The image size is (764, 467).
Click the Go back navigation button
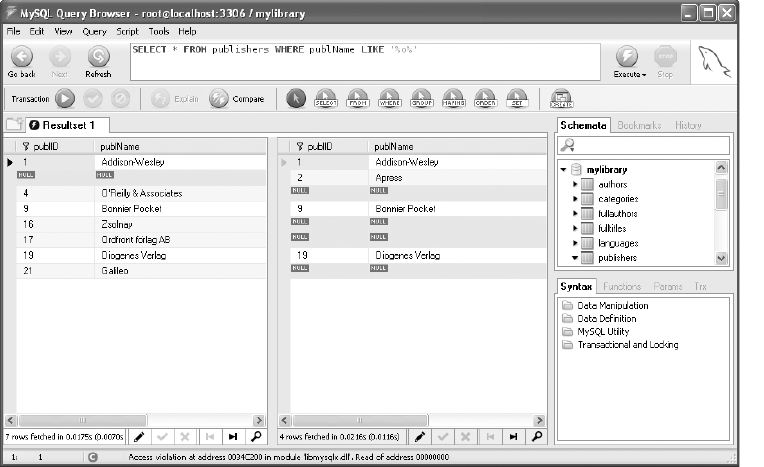(22, 61)
